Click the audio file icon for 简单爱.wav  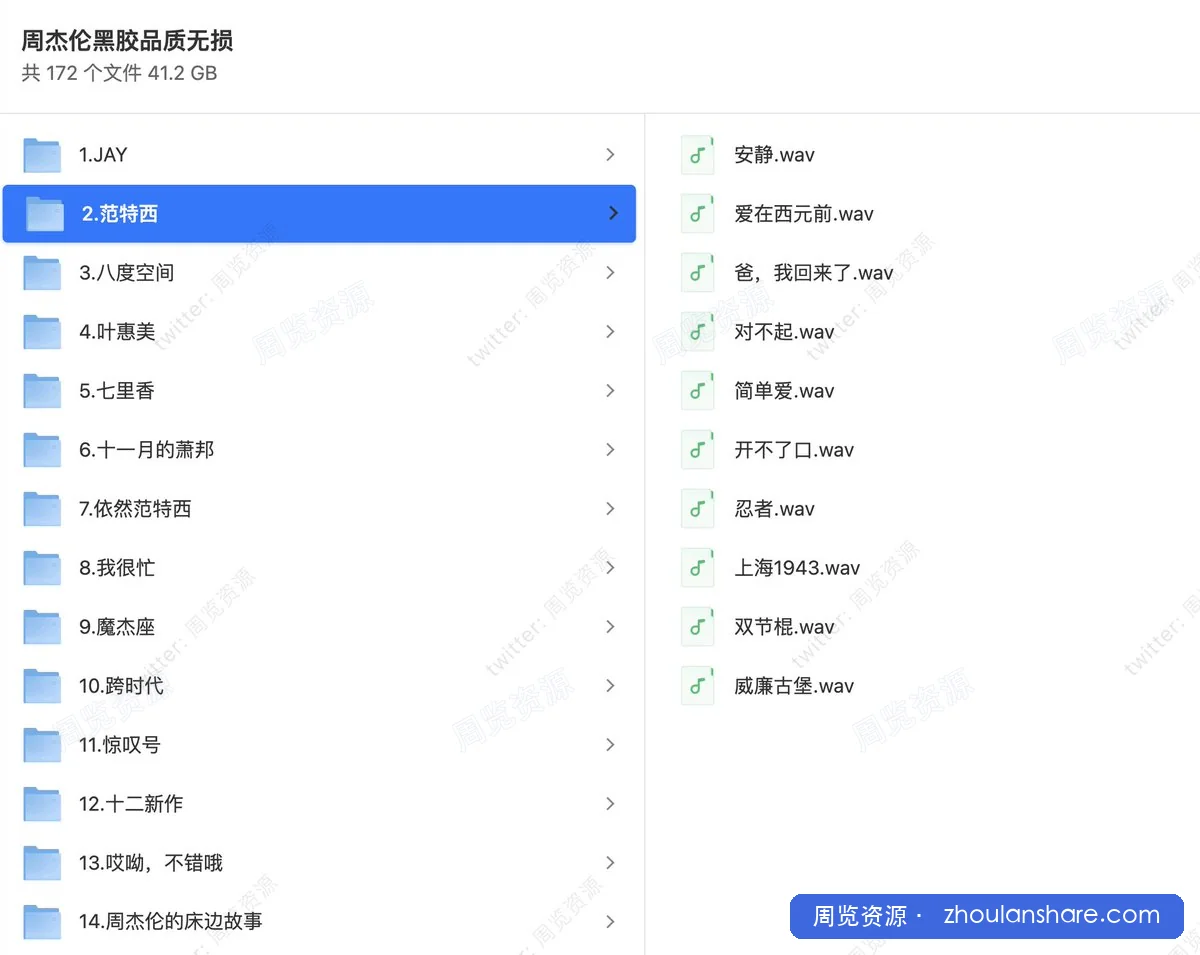tap(698, 391)
